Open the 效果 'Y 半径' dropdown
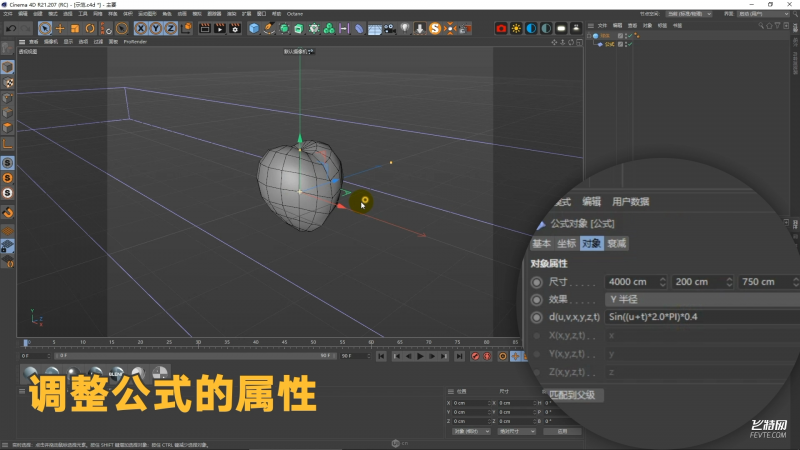Screen dimensions: 800x450 702,299
